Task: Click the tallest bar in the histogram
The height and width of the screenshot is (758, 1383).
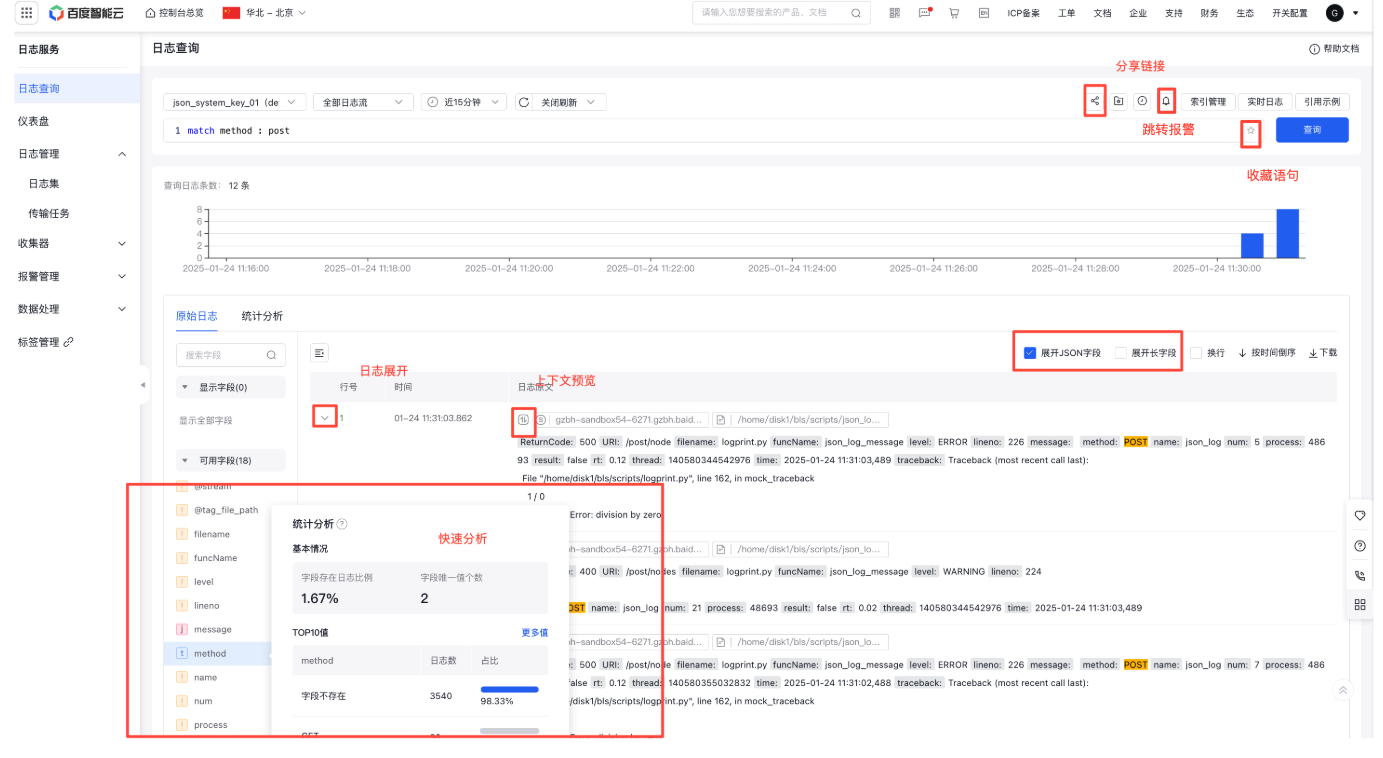Action: pos(1288,234)
